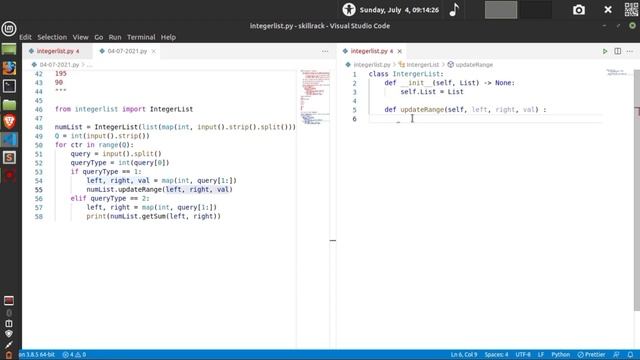Click the X icon in the top bar
Screen dimensions: 640x360
click(608, 10)
